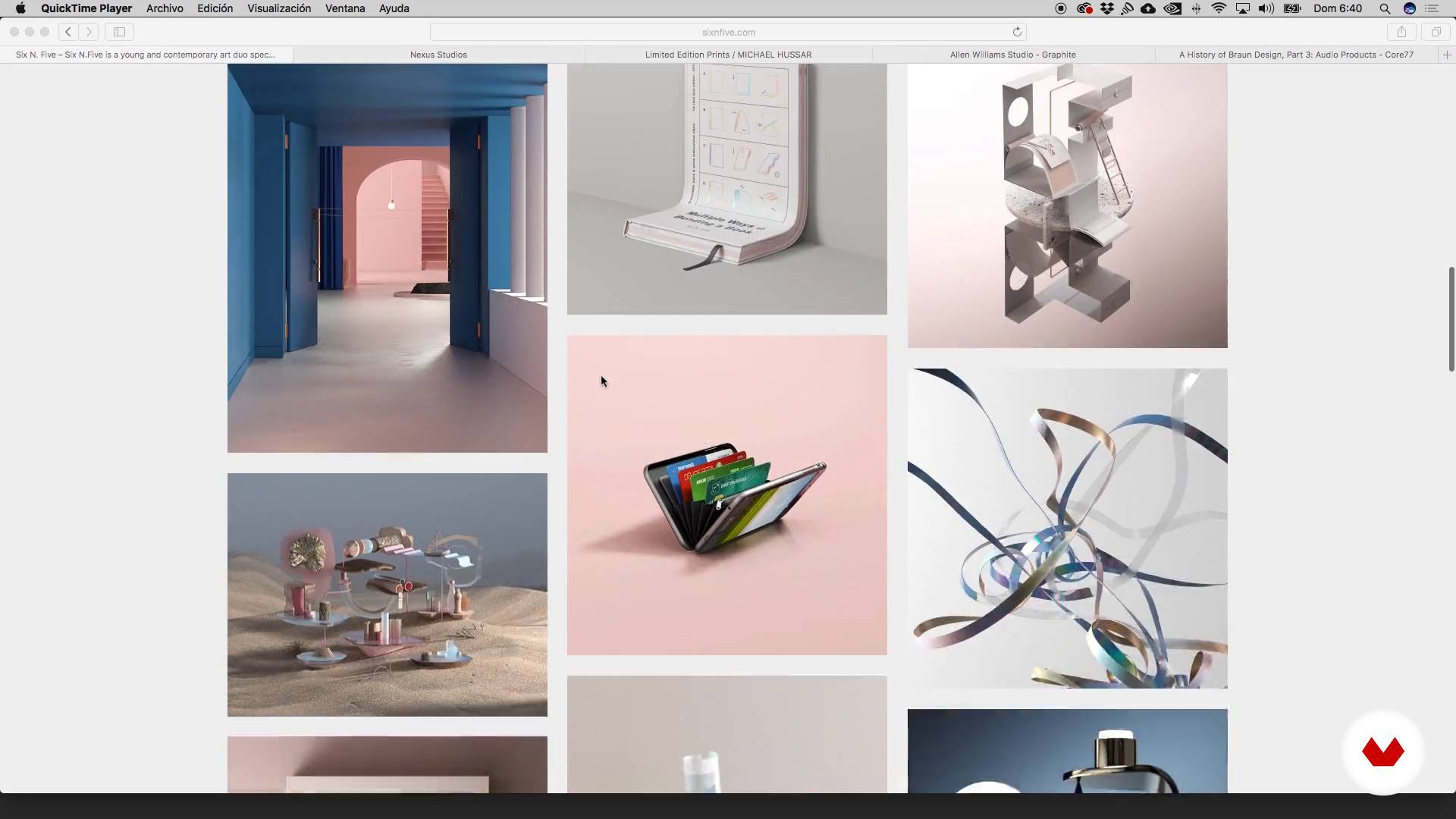This screenshot has width=1456, height=819.
Task: Click the Share icon in toolbar
Action: tap(1401, 32)
